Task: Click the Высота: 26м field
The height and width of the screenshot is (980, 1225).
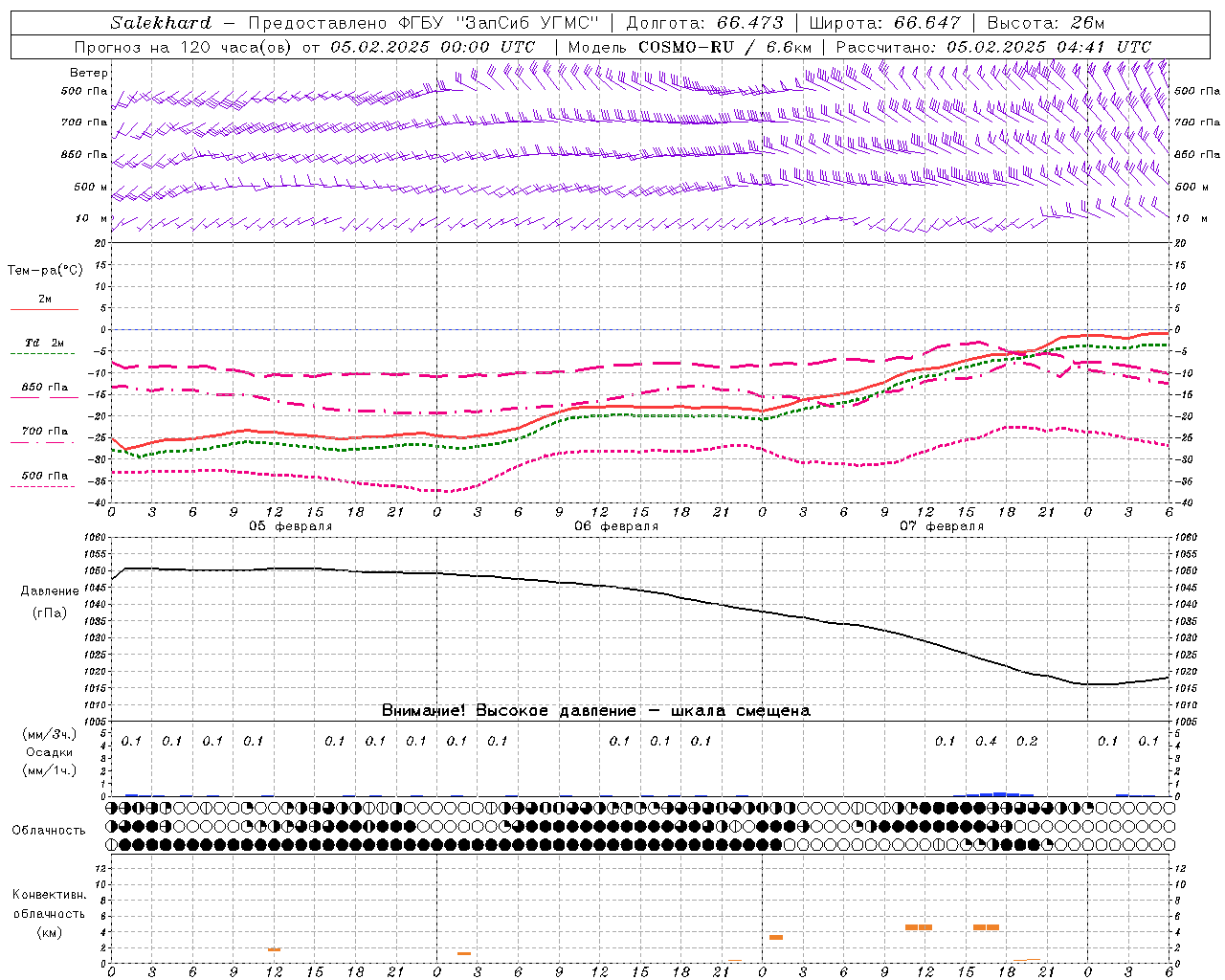Action: coord(1045,23)
